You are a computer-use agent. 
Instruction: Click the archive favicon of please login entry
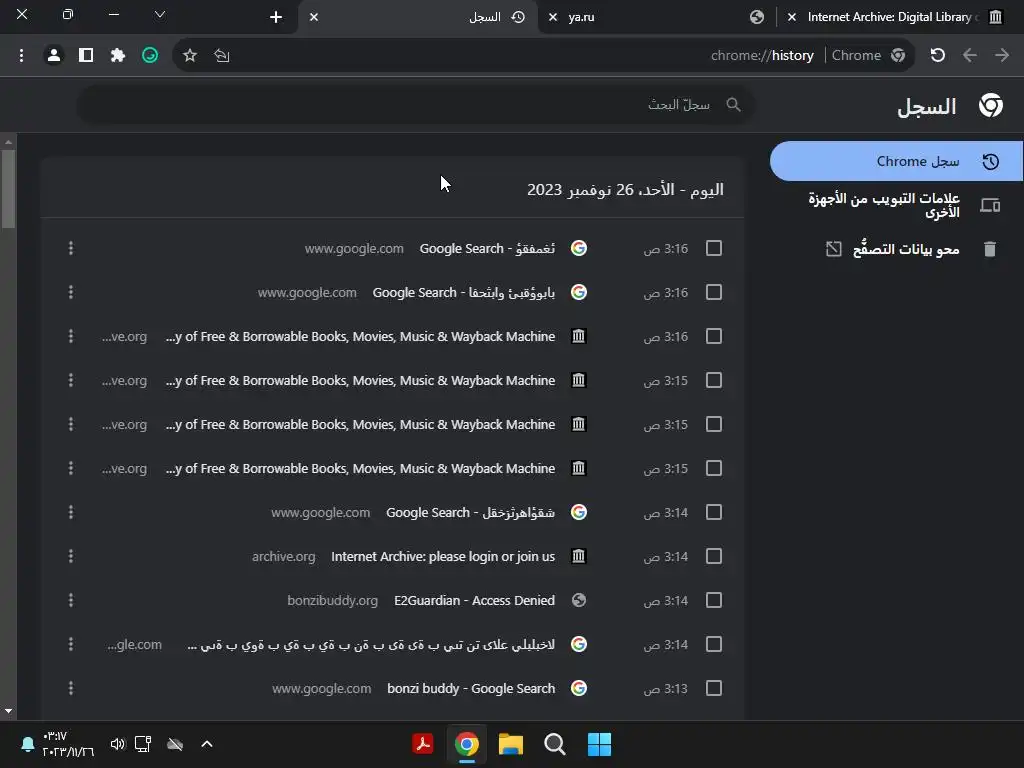[x=579, y=556]
